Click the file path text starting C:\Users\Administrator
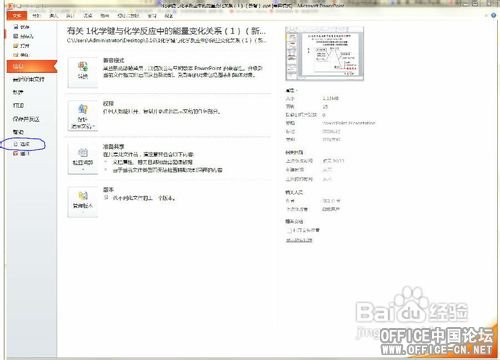The width and height of the screenshot is (500, 360). [167, 40]
